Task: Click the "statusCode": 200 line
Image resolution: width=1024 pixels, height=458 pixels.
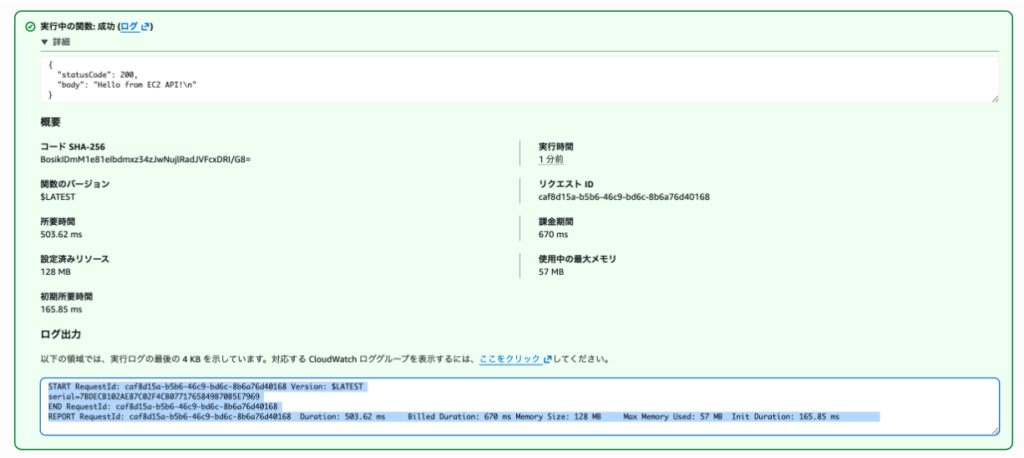Action: click(x=97, y=75)
